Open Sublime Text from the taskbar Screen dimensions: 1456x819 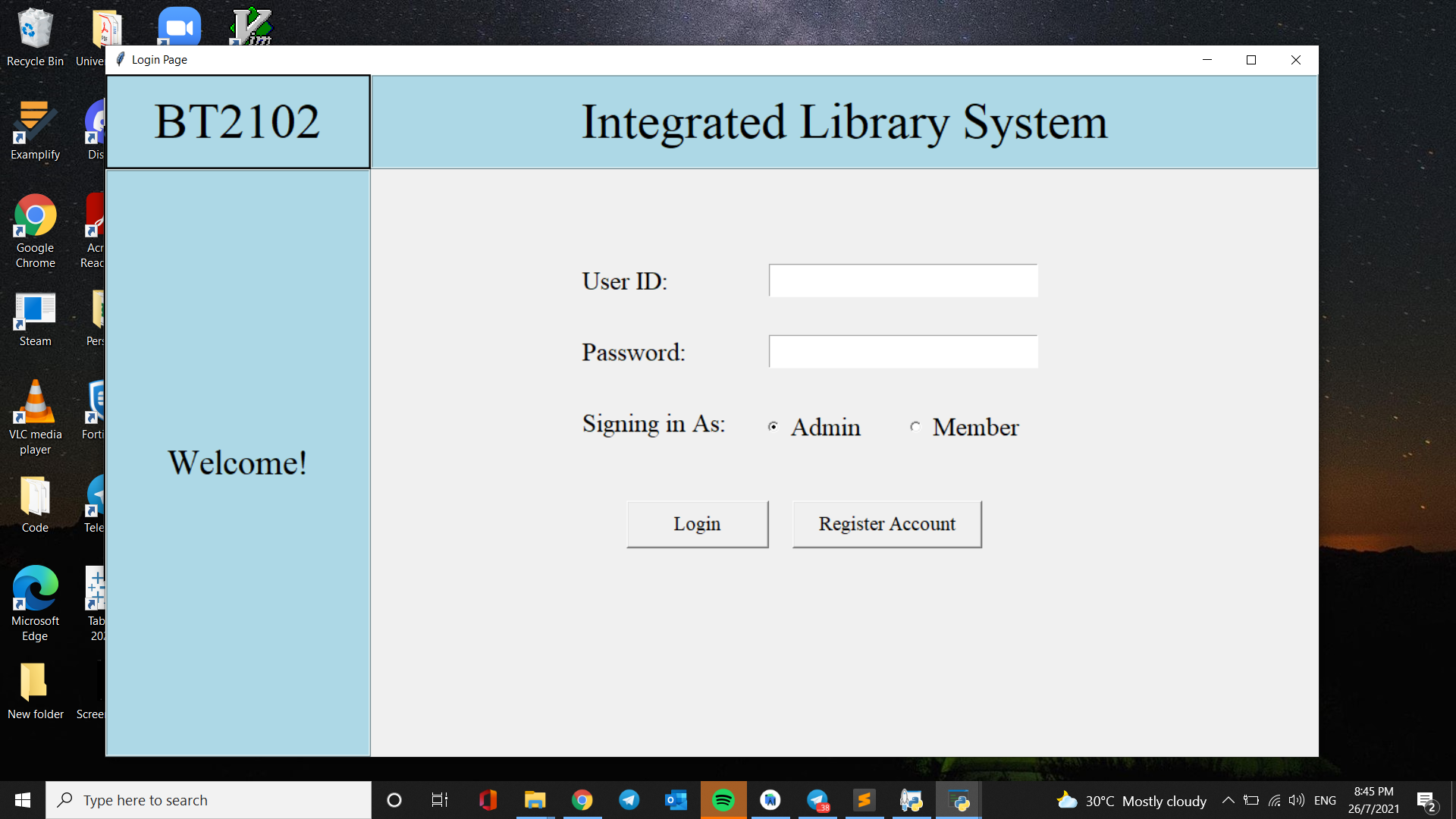coord(864,800)
